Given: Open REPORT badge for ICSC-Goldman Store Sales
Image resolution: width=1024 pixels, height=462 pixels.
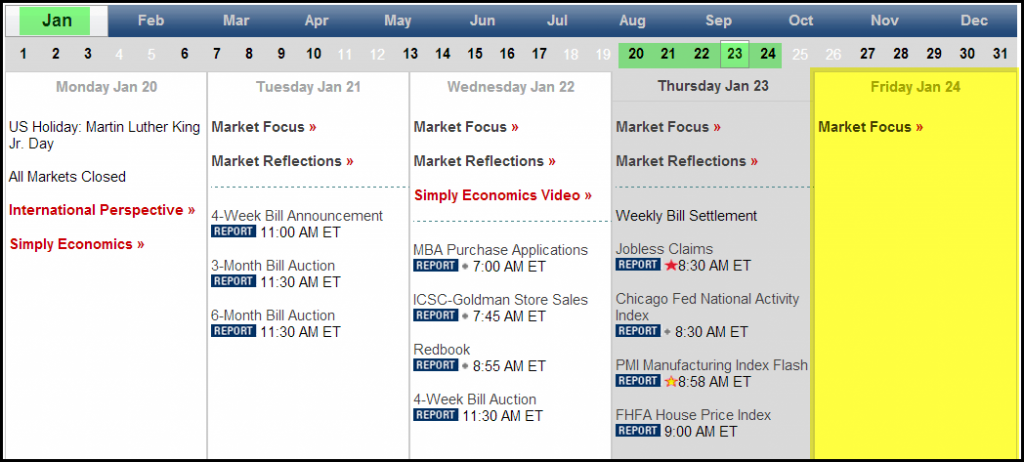Looking at the screenshot, I should (x=436, y=316).
